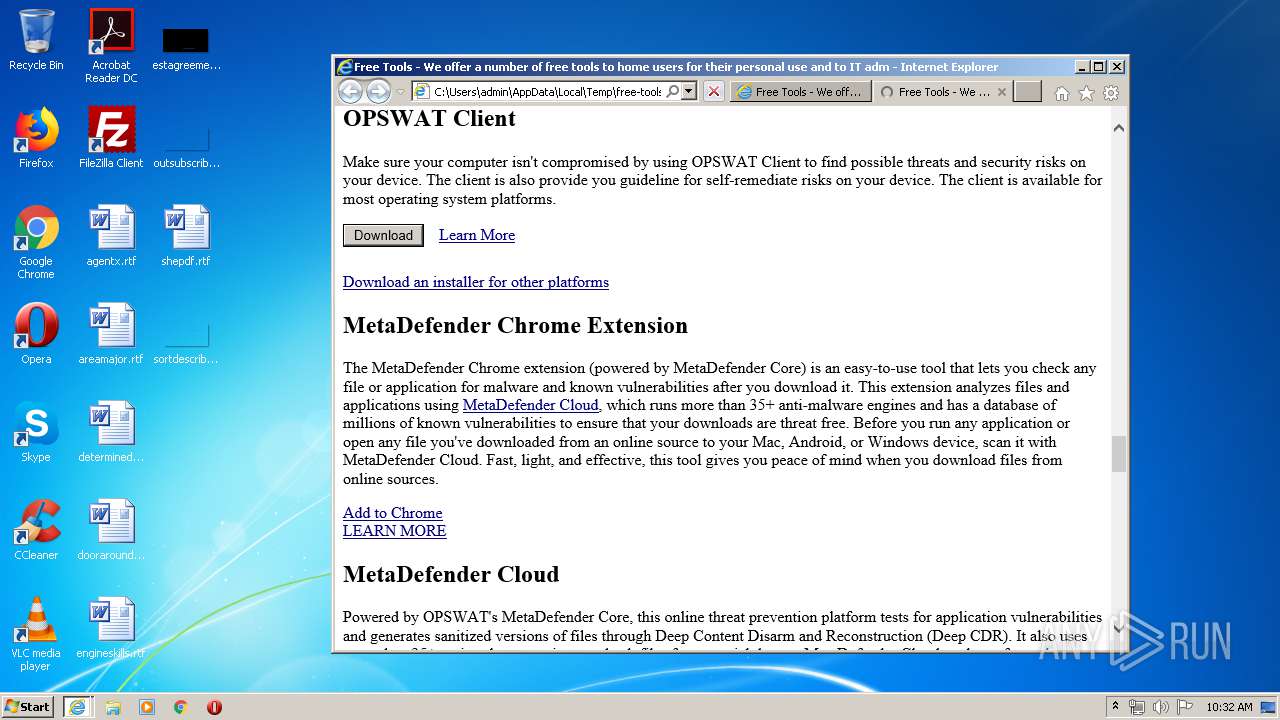Select Acrobat Reader DC desktop icon

111,46
